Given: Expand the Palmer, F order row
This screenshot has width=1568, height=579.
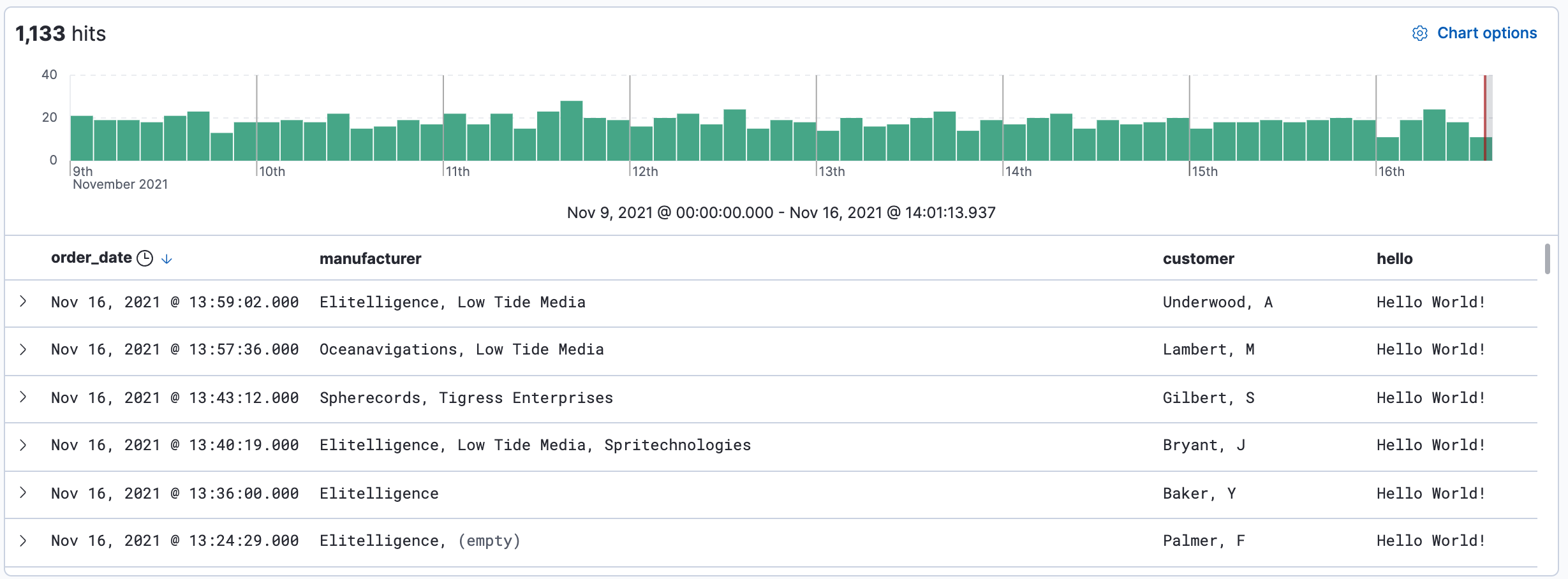Looking at the screenshot, I should pyautogui.click(x=23, y=541).
